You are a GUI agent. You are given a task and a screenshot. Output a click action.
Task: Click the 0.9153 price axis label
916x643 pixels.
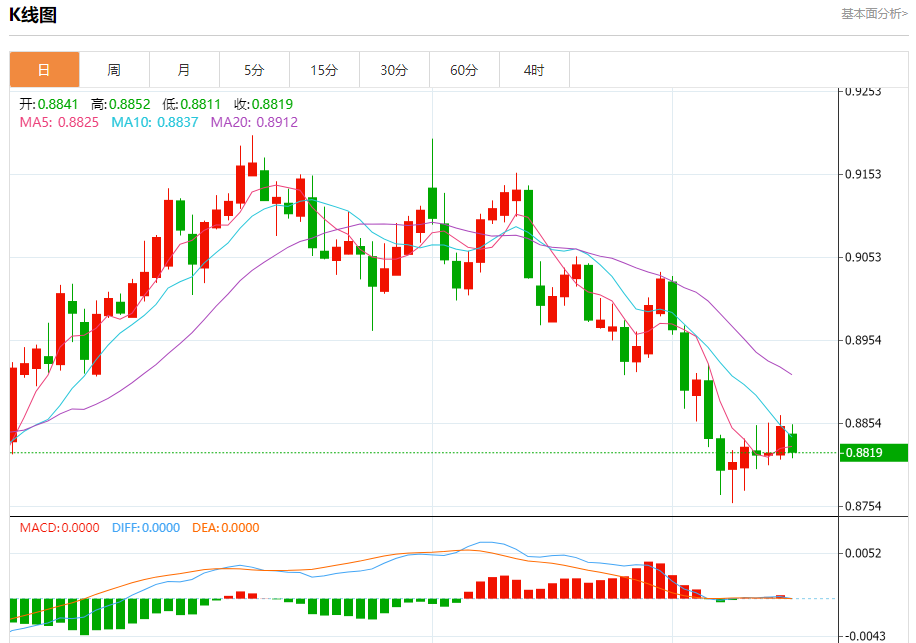pyautogui.click(x=863, y=174)
